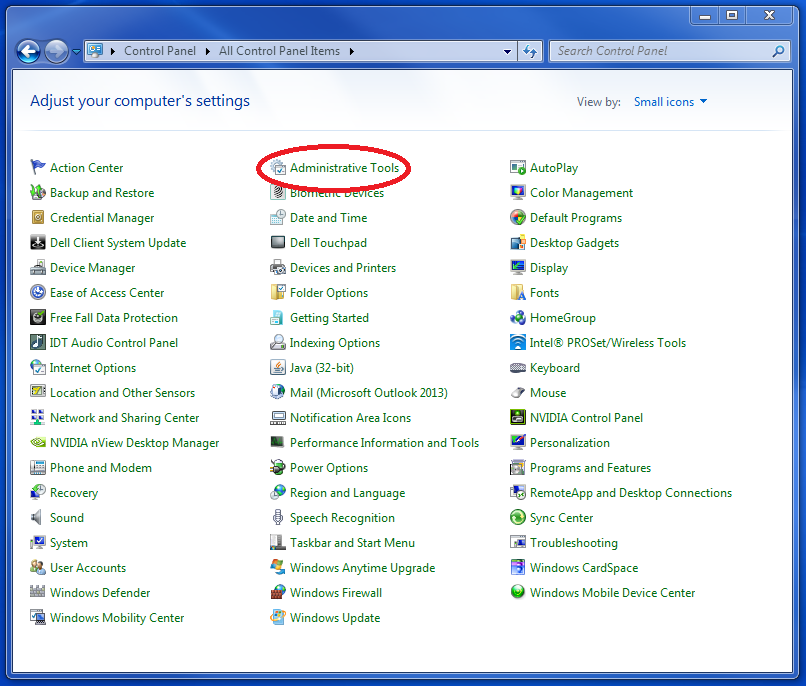Open the User Accounts icon
The width and height of the screenshot is (806, 686).
pos(38,567)
